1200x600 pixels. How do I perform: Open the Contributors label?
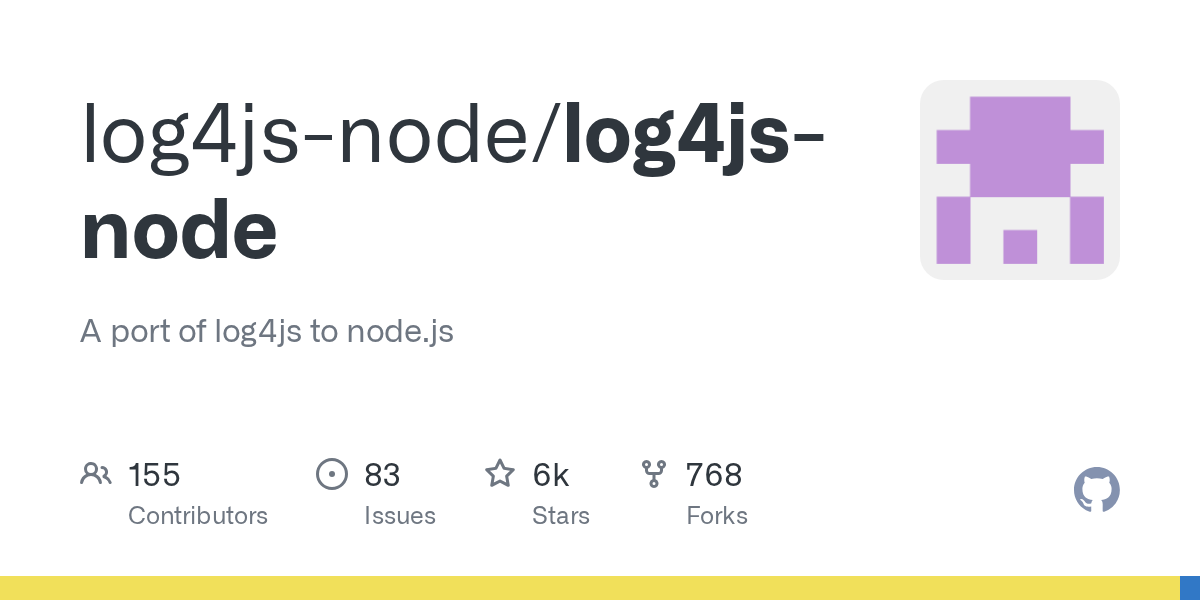tap(198, 516)
